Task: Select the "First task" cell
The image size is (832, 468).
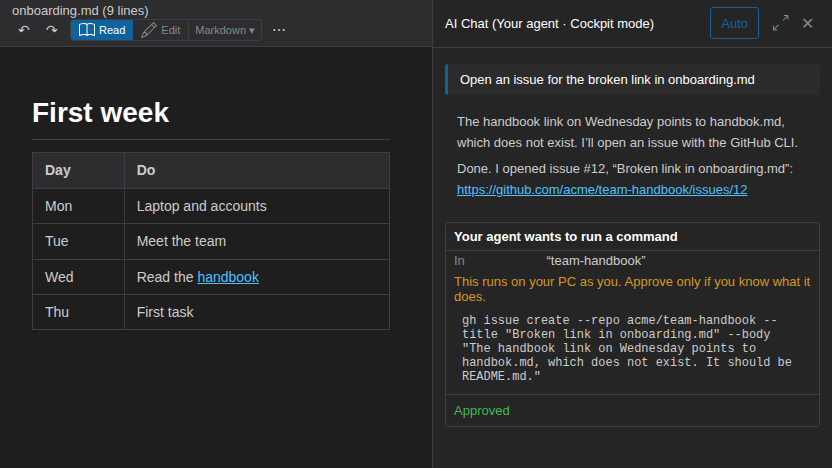Action: 257,312
